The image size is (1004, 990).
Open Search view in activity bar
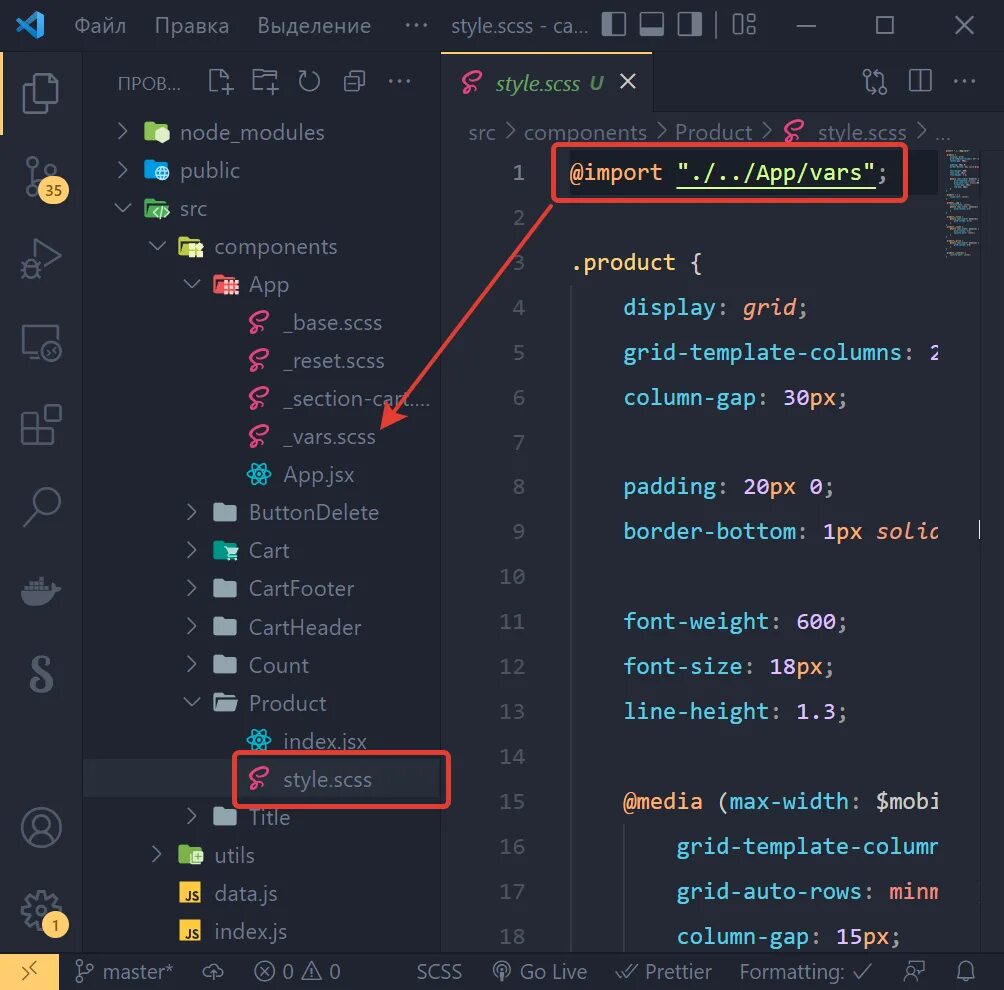(41, 506)
